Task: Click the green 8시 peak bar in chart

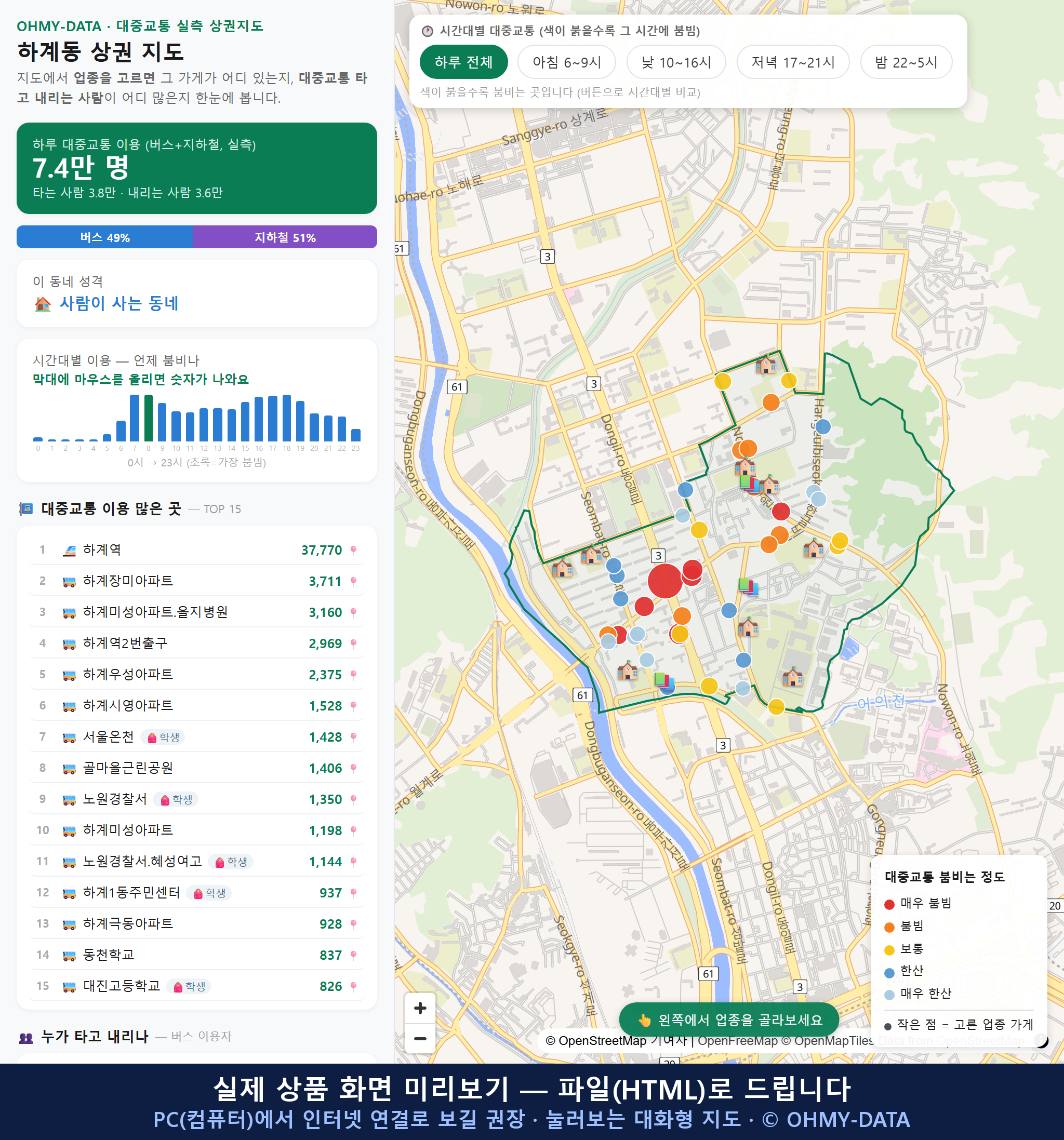Action: tap(149, 418)
